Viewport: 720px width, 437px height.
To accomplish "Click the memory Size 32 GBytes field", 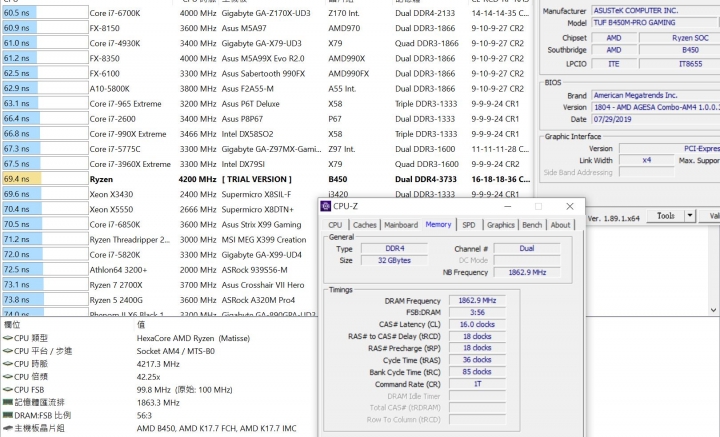I will coord(394,260).
